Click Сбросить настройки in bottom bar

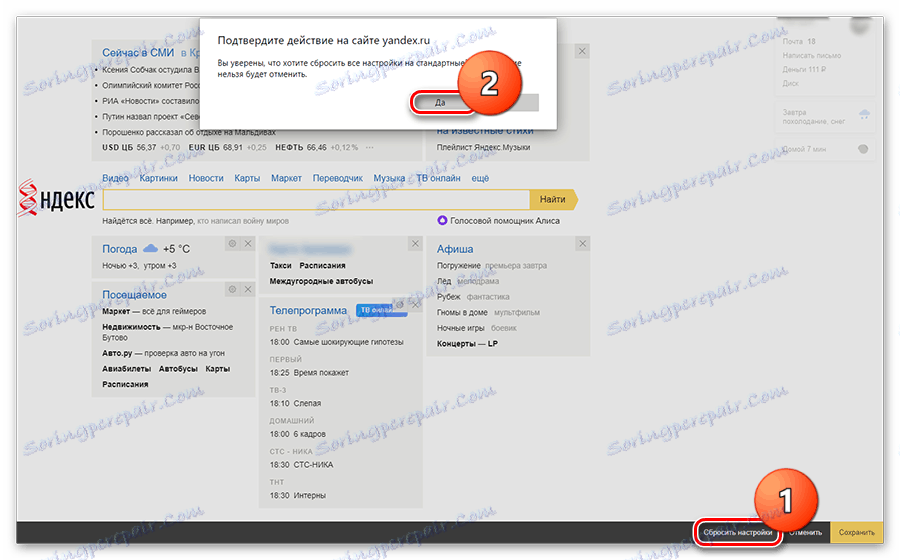(x=738, y=532)
